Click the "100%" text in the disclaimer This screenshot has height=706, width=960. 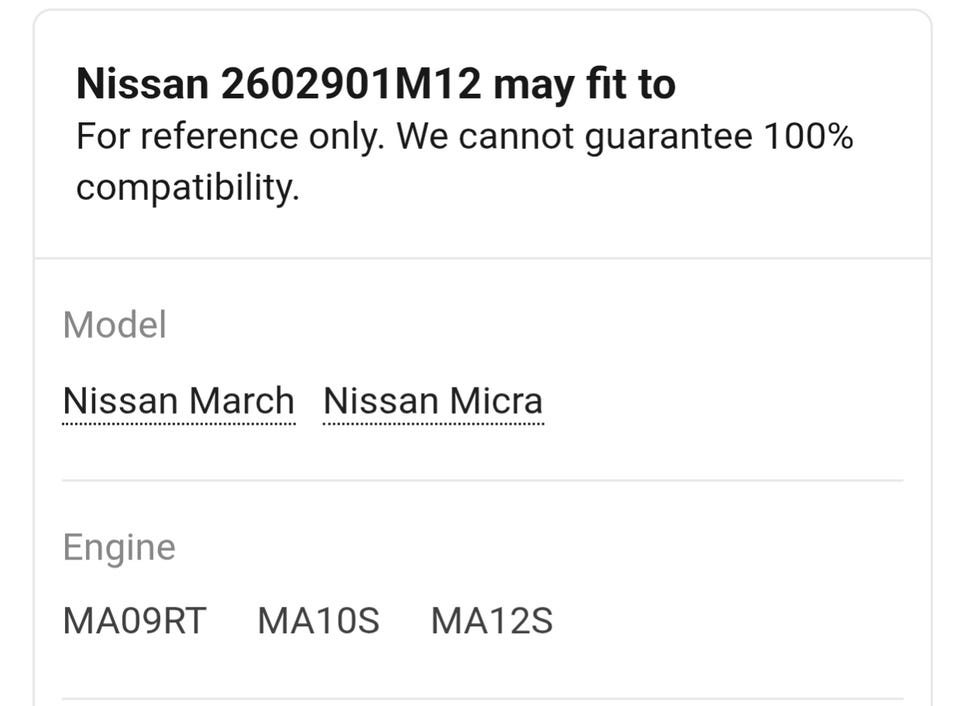tap(808, 137)
